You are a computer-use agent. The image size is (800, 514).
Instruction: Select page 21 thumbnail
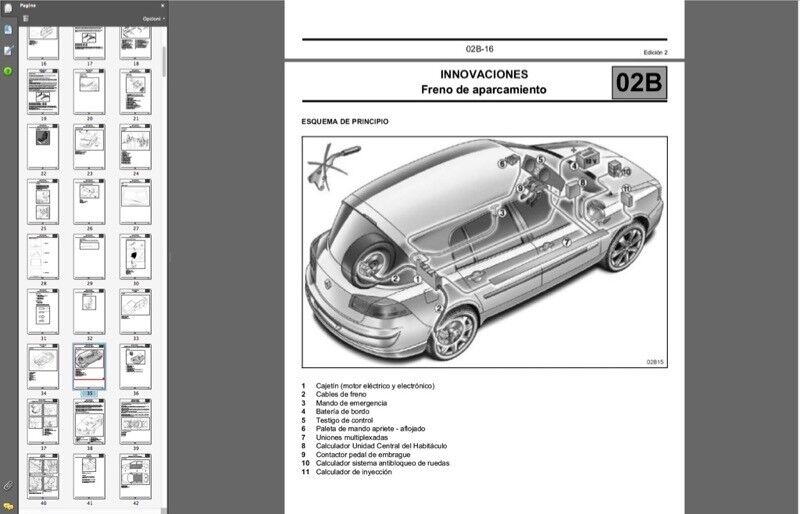(x=135, y=92)
